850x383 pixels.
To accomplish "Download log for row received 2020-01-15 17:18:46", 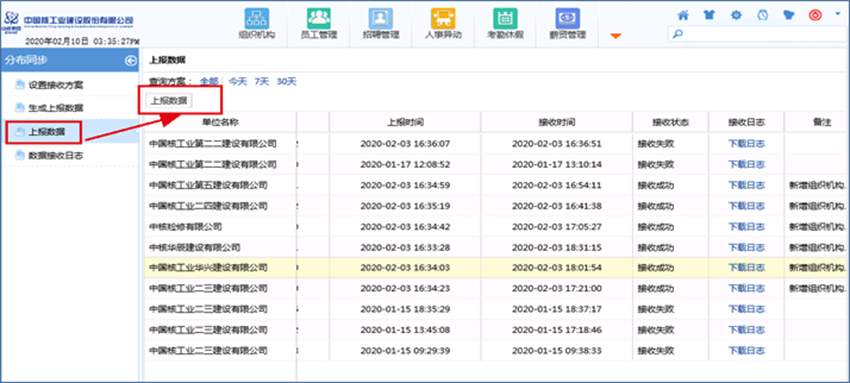I will pyautogui.click(x=746, y=329).
